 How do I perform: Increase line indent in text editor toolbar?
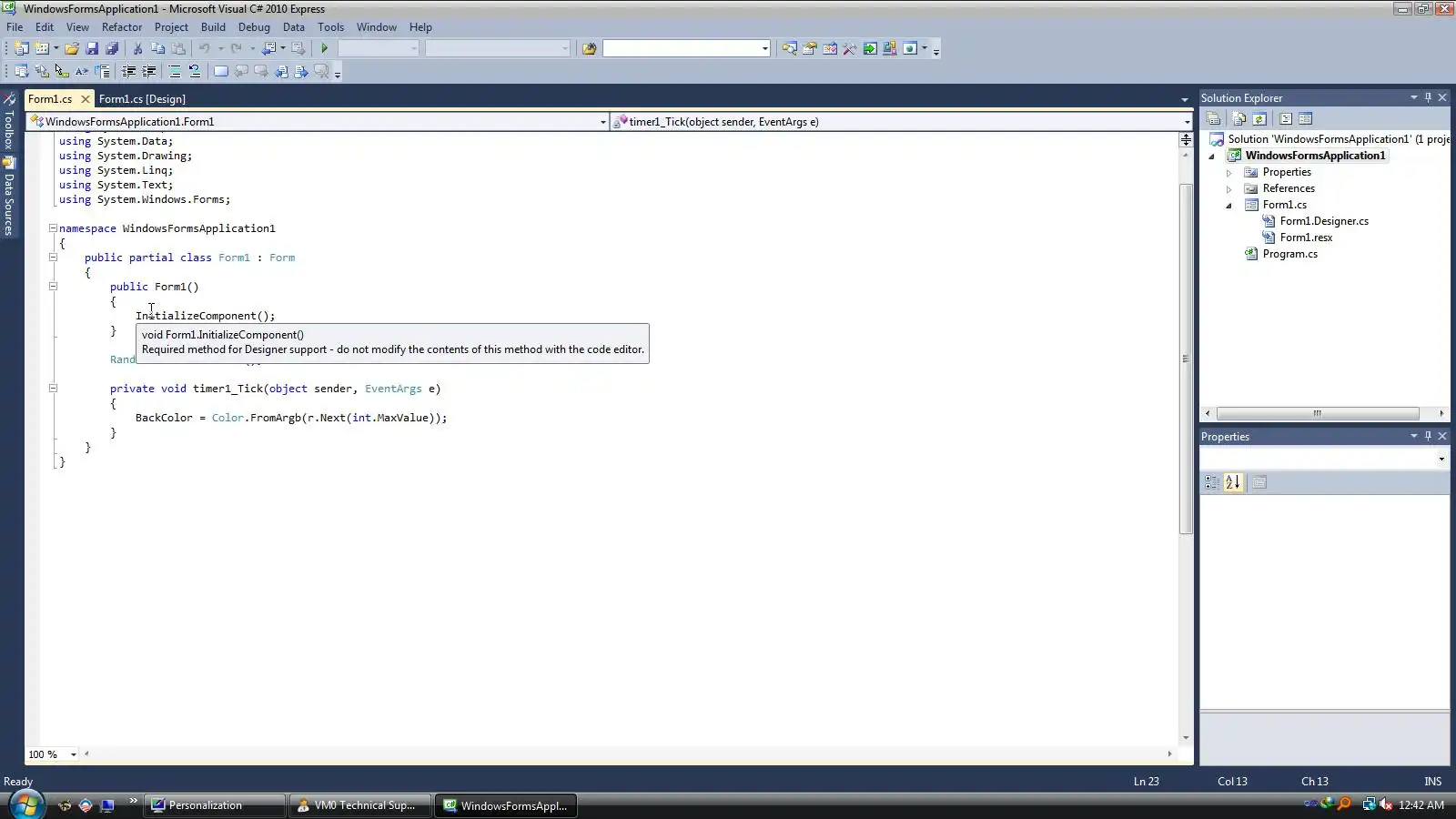[149, 71]
